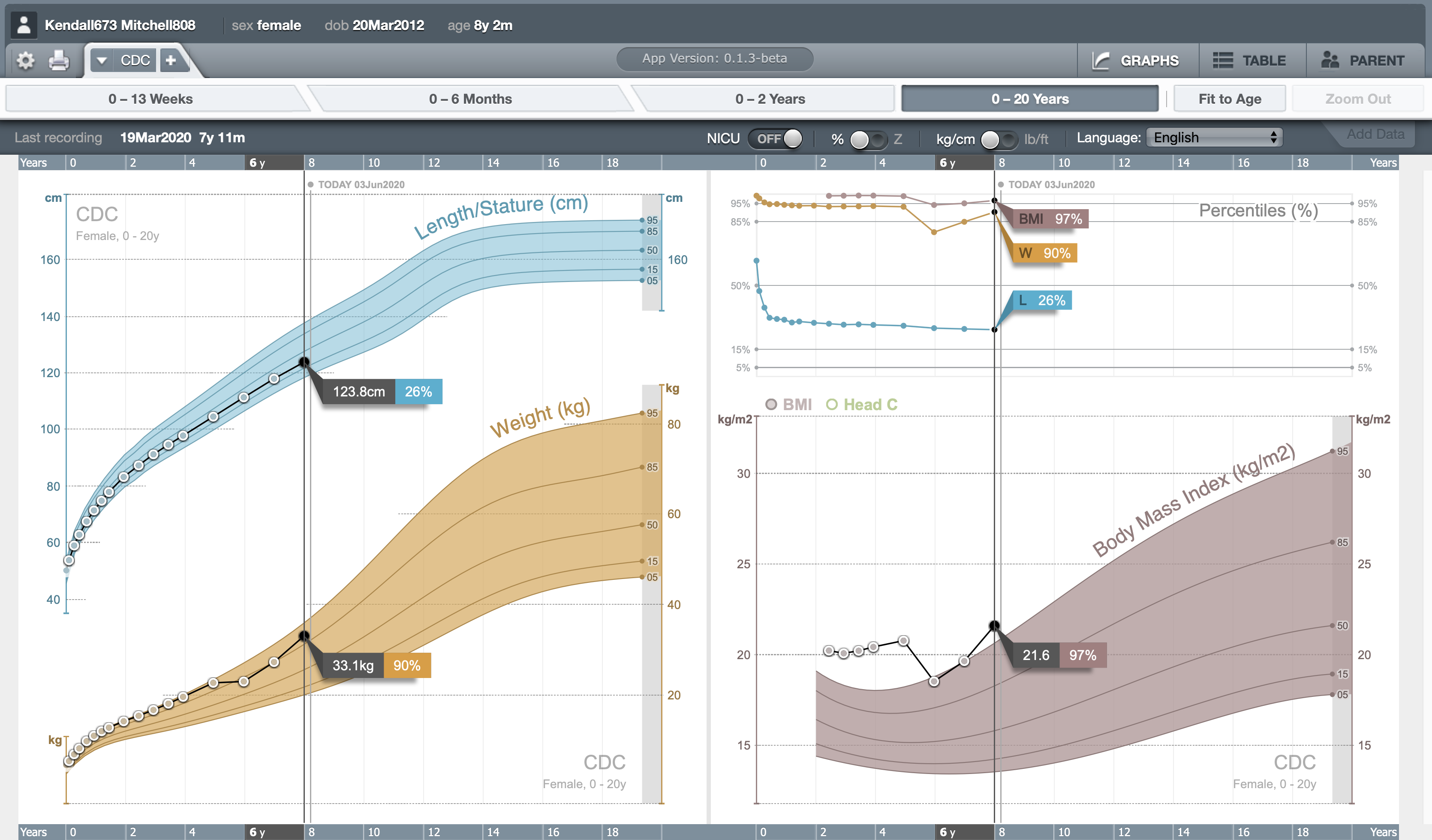The height and width of the screenshot is (840, 1432).
Task: Select the 0 – 13 Weeks tab
Action: point(150,99)
